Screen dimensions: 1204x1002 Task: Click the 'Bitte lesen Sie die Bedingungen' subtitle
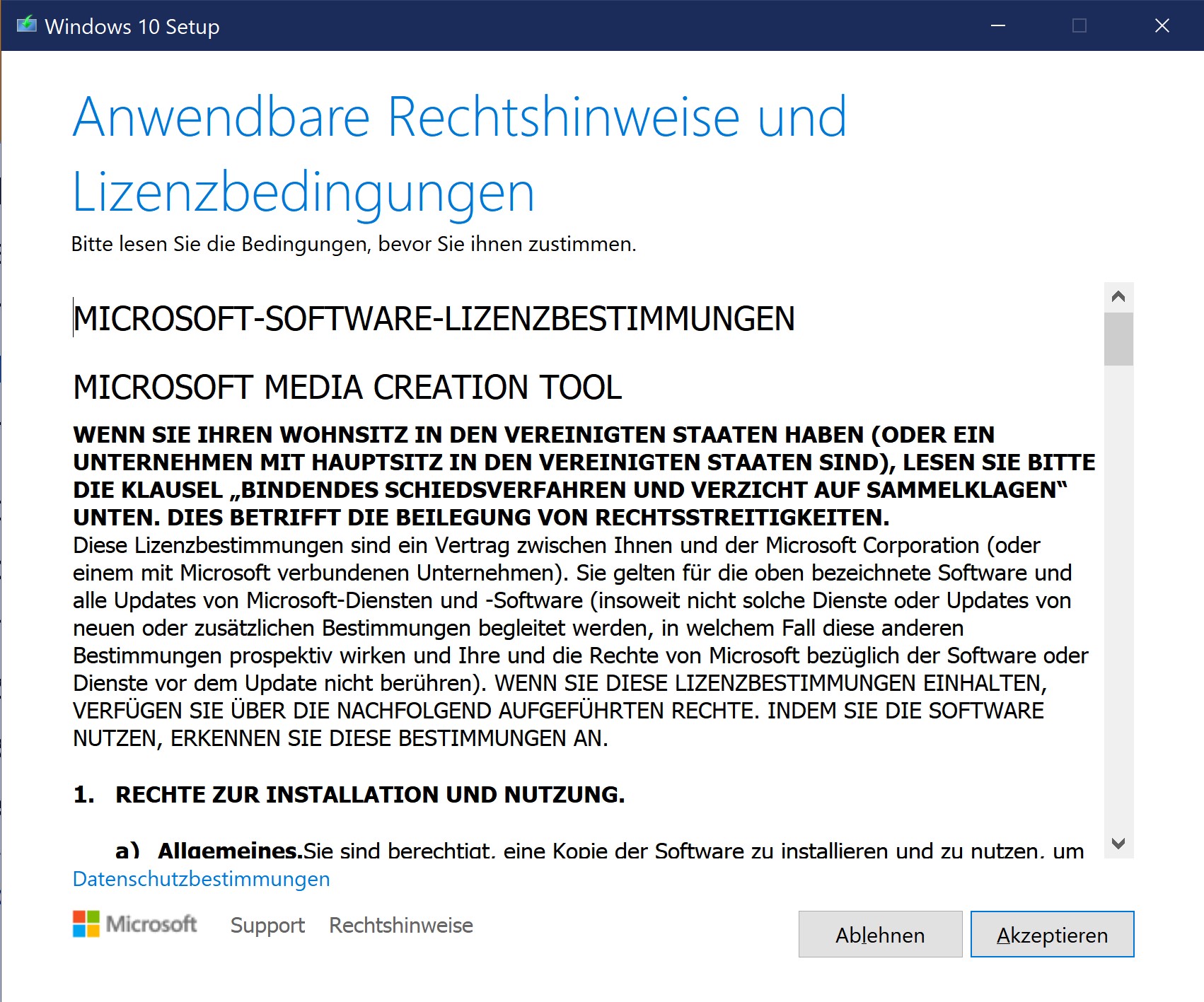coord(354,244)
